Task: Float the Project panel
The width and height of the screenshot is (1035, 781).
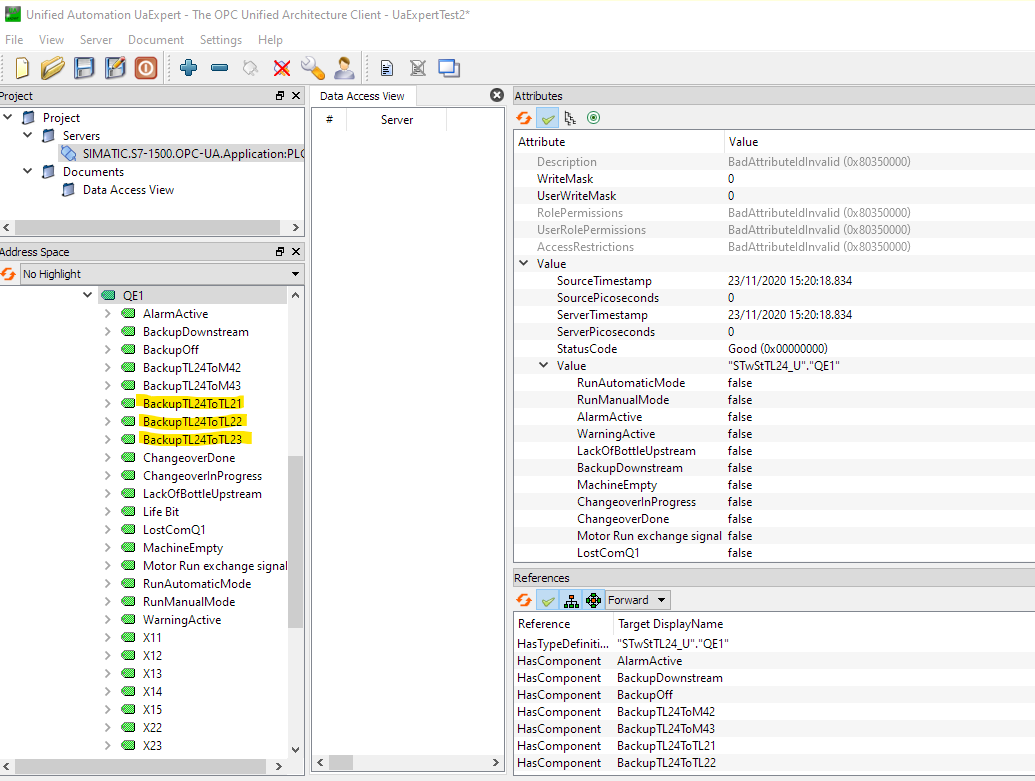Action: click(280, 96)
